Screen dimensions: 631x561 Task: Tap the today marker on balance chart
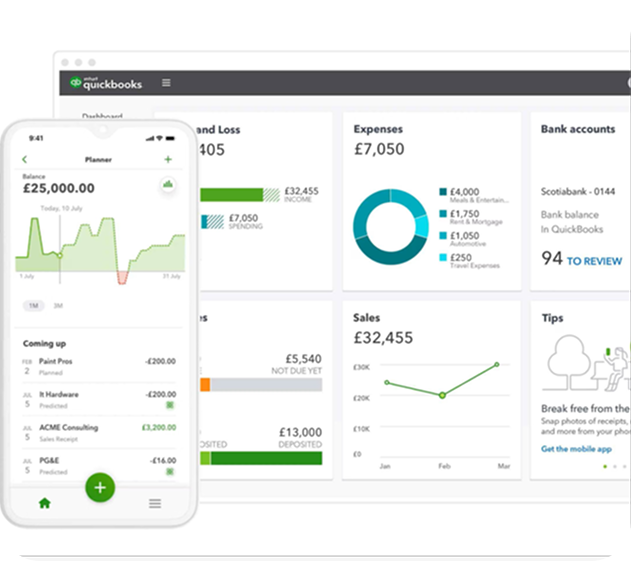pyautogui.click(x=60, y=256)
